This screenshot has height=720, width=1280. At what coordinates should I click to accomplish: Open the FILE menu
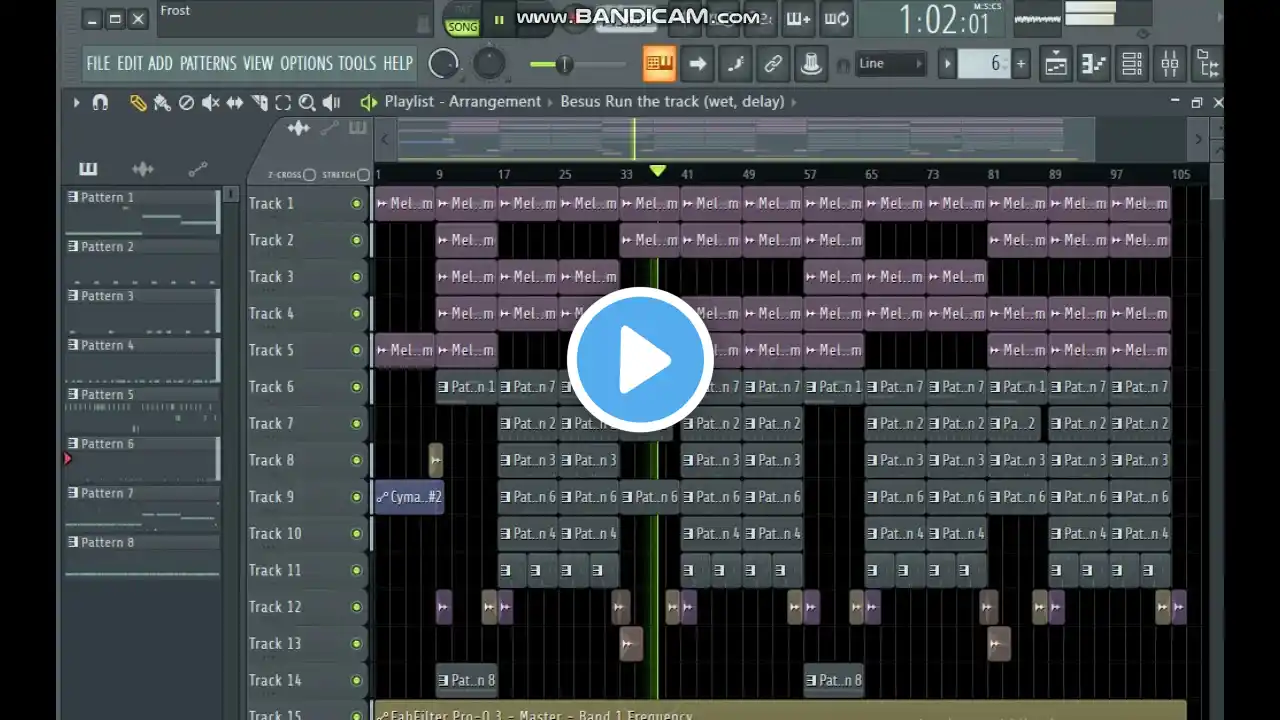[98, 64]
